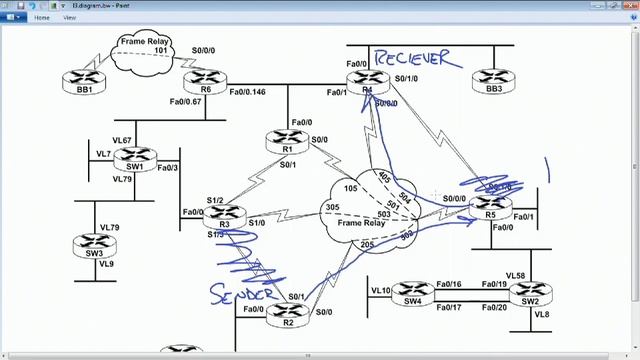Click the BB1 router label

click(x=84, y=89)
